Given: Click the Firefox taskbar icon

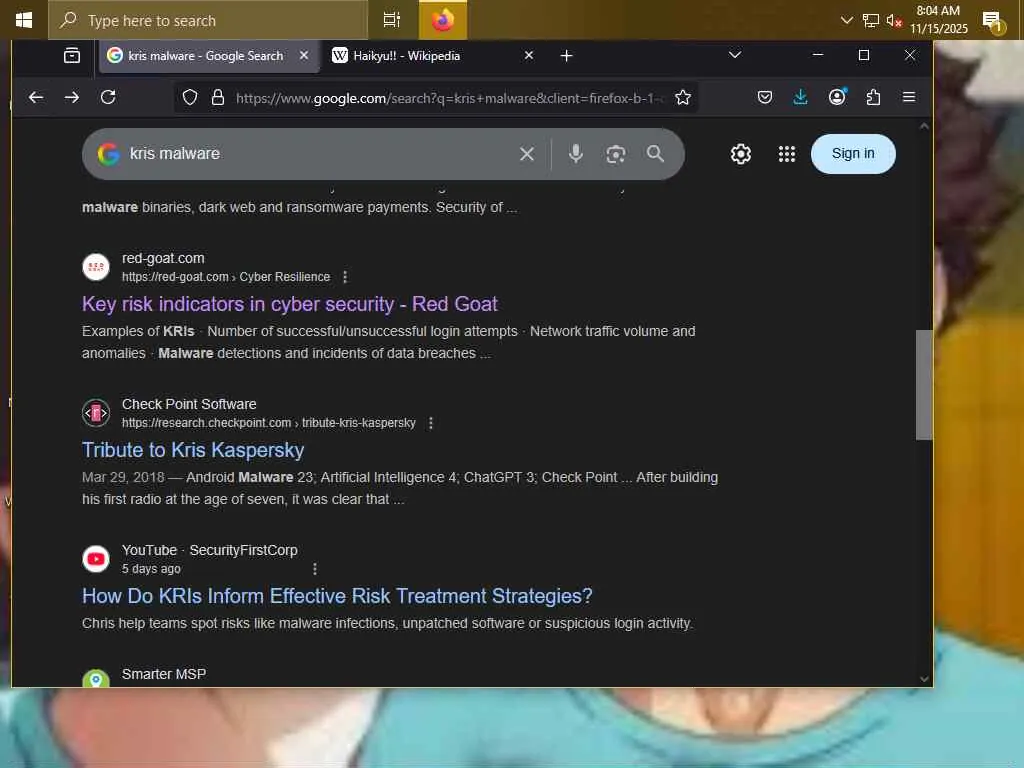Looking at the screenshot, I should click(442, 20).
